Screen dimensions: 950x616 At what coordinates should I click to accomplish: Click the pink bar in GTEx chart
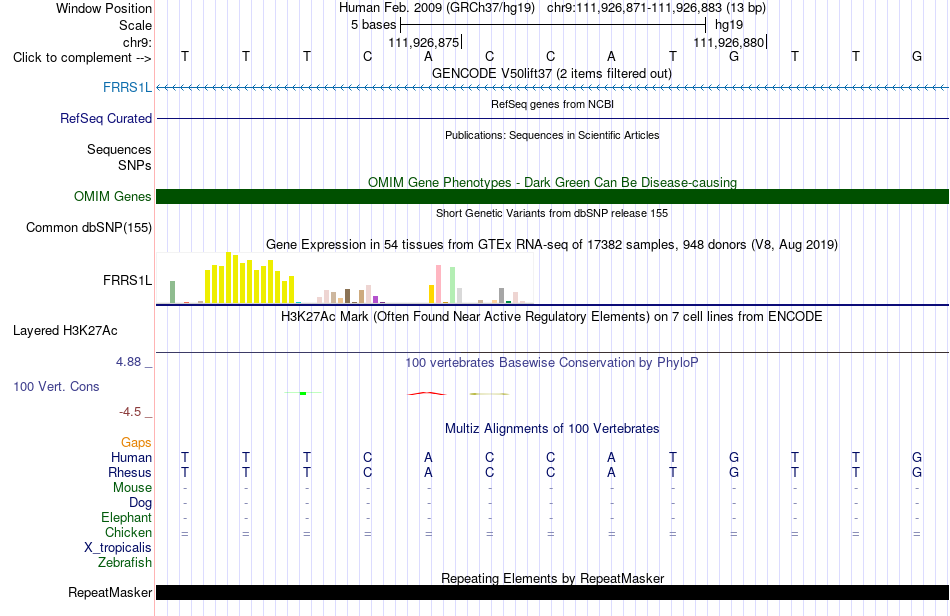point(439,283)
